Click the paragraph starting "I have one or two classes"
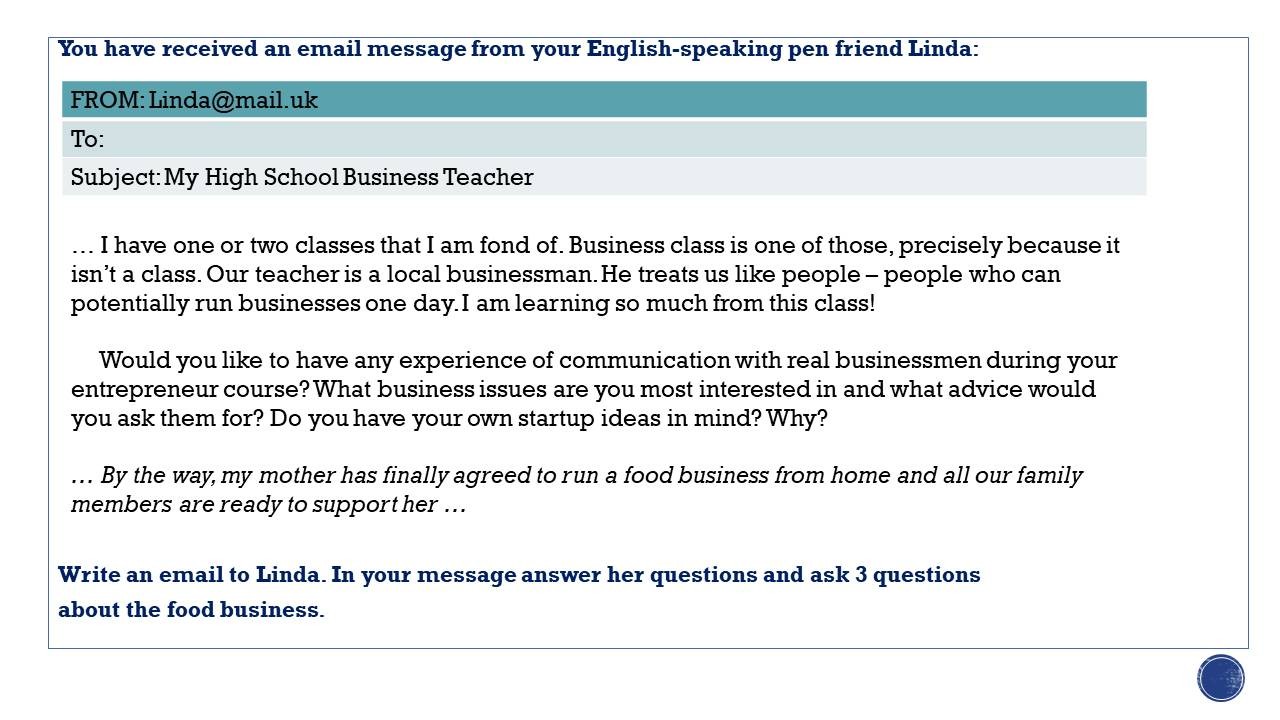 coord(595,274)
